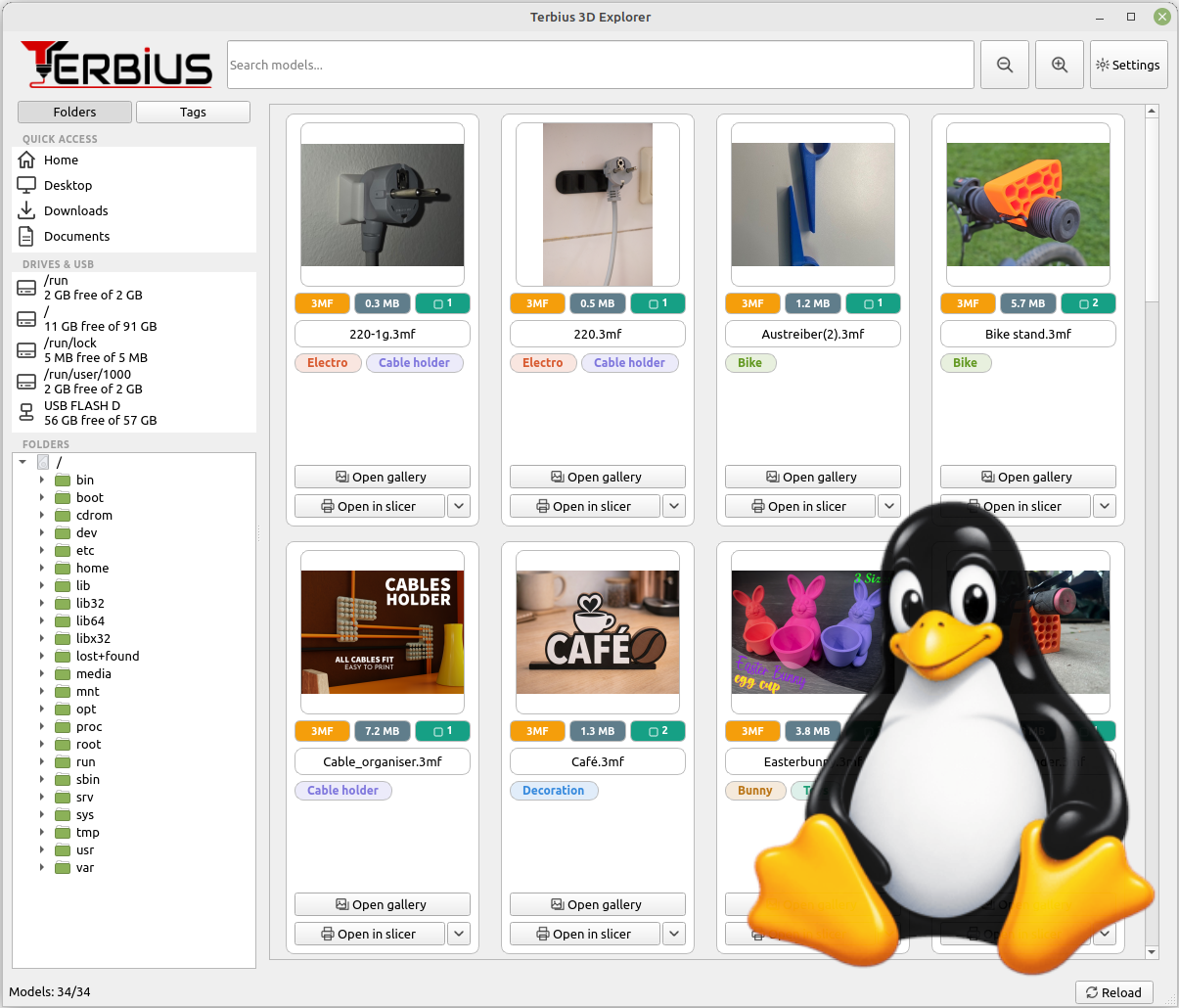This screenshot has width=1179, height=1008.
Task: Click the Cables Holder thumbnail
Action: [383, 632]
